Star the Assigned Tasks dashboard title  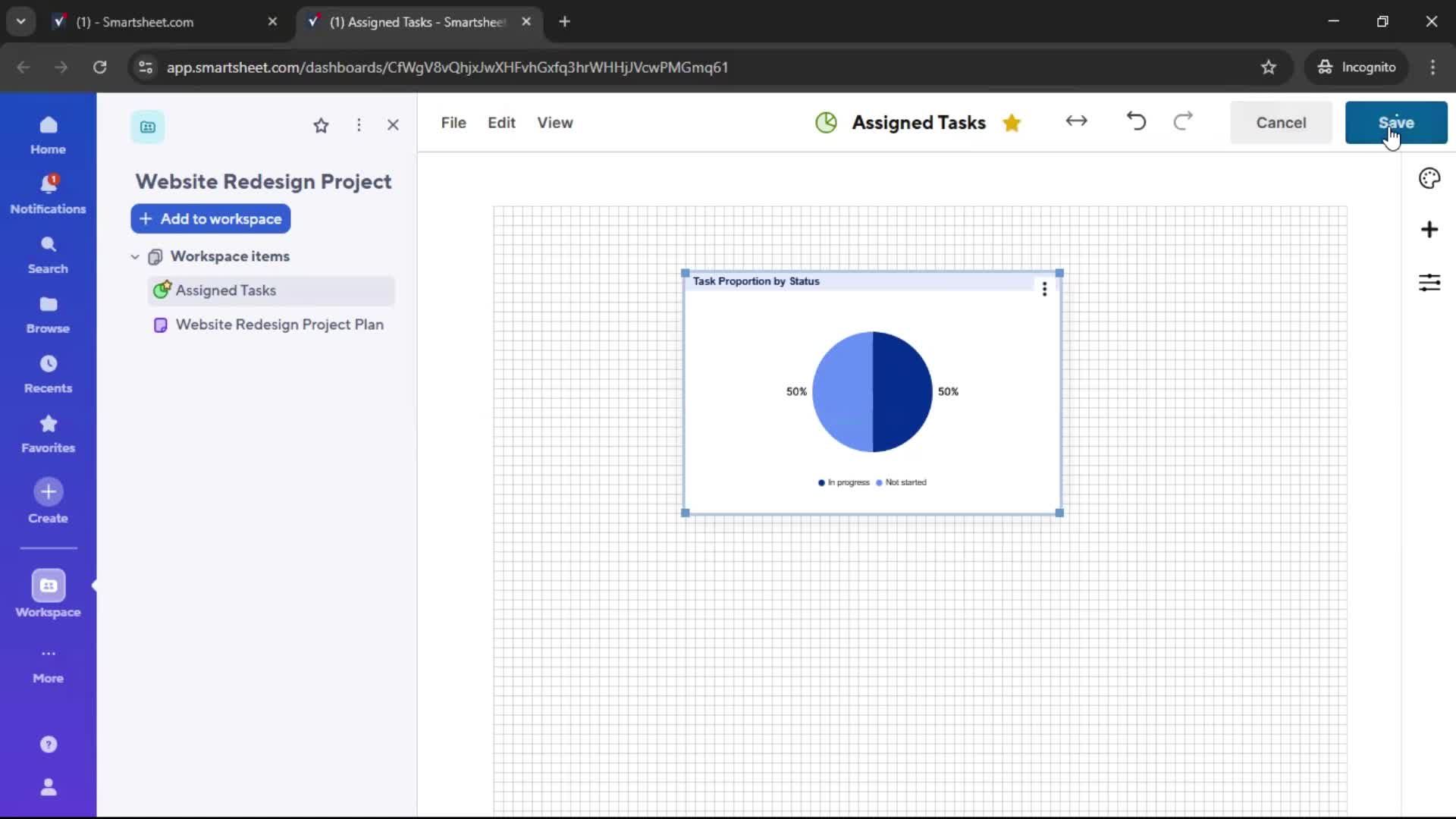coord(1012,122)
